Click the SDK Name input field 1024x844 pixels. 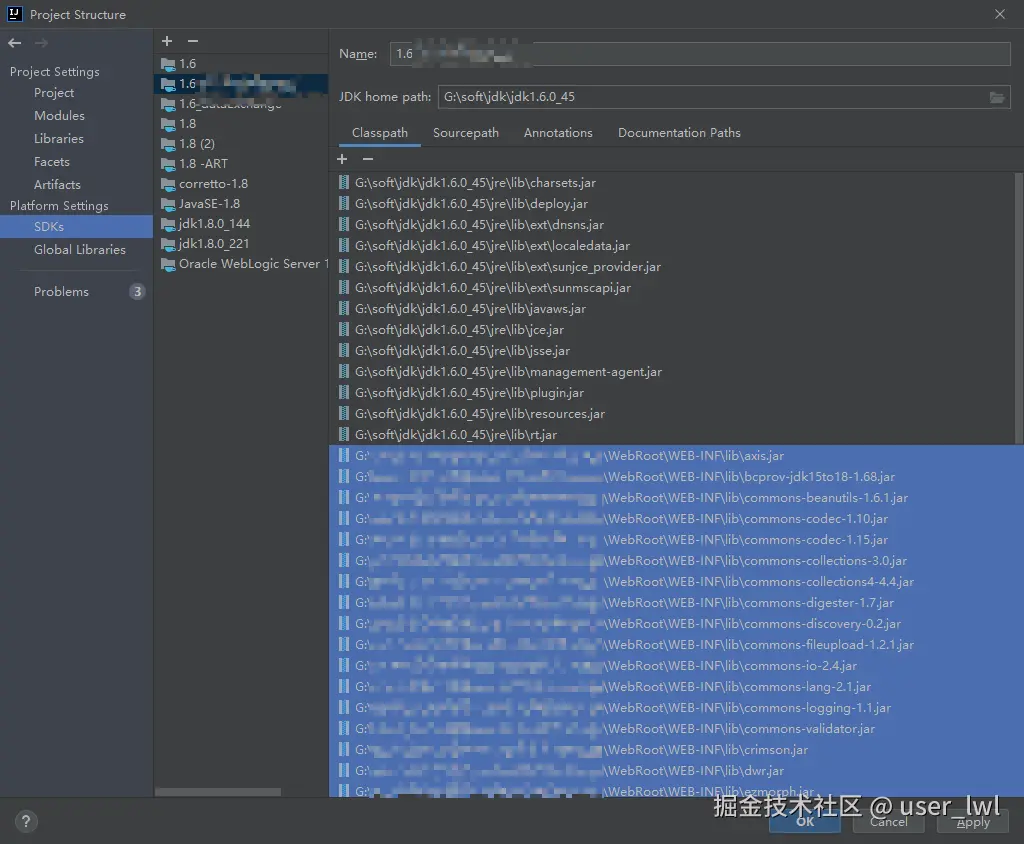(x=700, y=54)
